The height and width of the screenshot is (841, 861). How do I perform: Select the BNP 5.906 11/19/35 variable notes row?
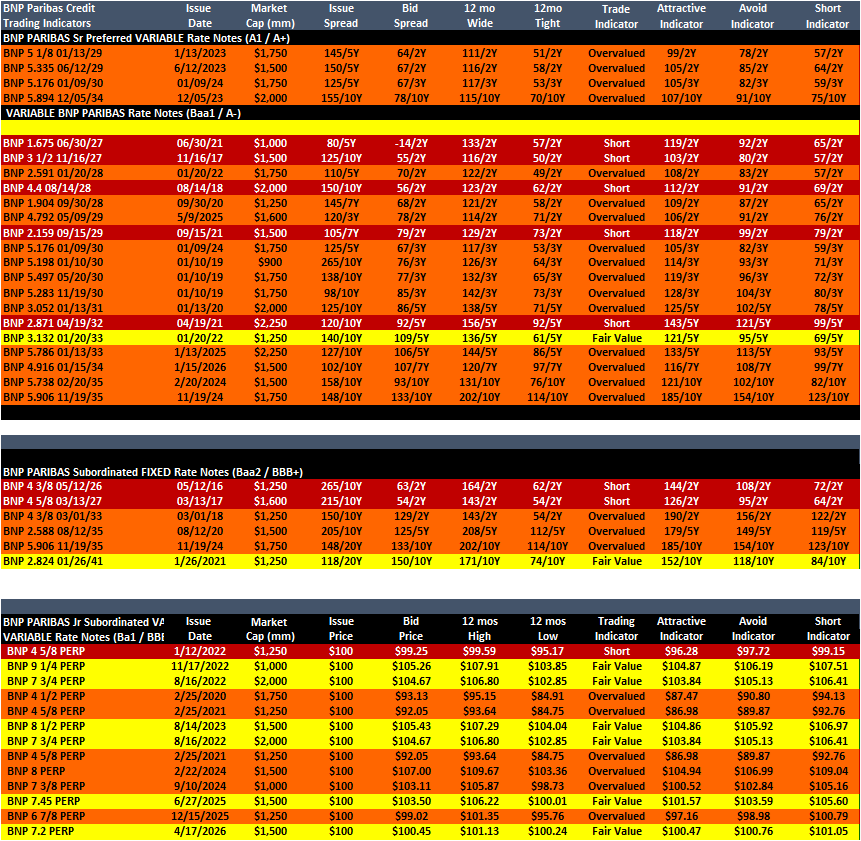coord(430,397)
